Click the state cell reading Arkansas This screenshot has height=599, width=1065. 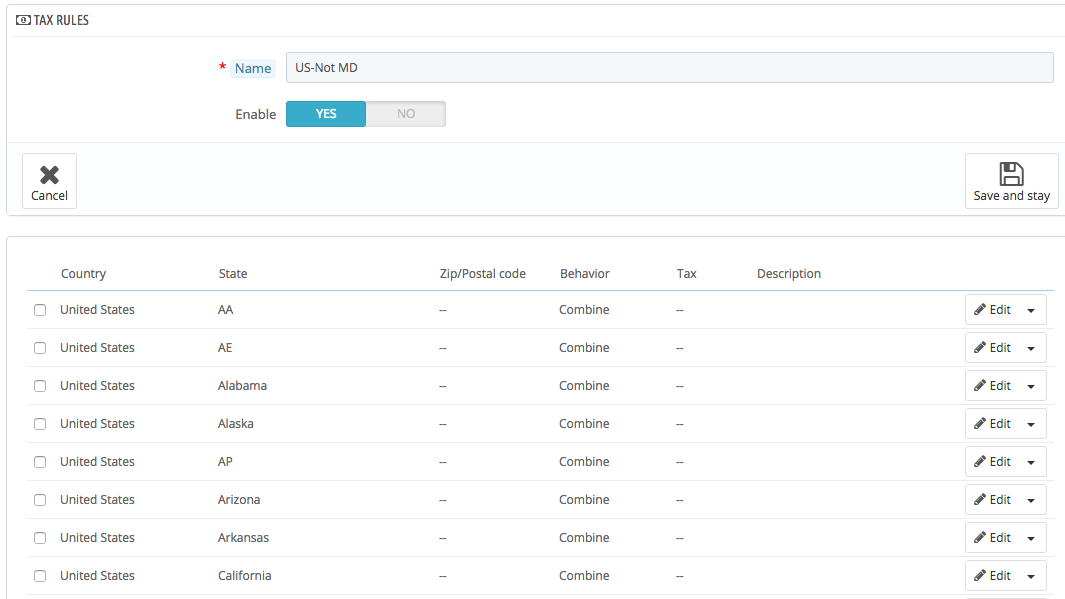(243, 538)
